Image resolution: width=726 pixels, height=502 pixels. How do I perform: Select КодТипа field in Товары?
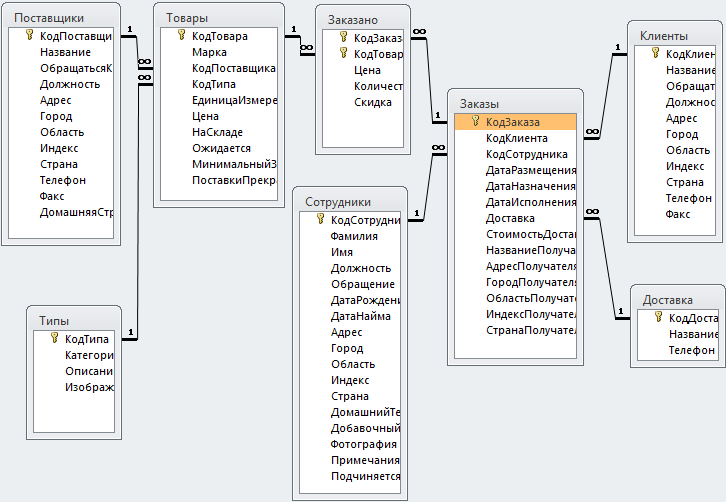pyautogui.click(x=219, y=84)
